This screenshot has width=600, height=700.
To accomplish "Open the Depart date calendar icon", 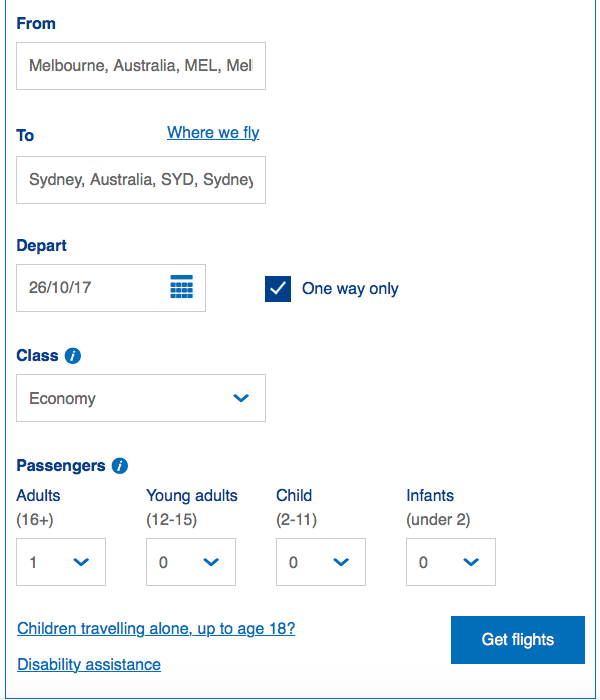I will (x=181, y=288).
